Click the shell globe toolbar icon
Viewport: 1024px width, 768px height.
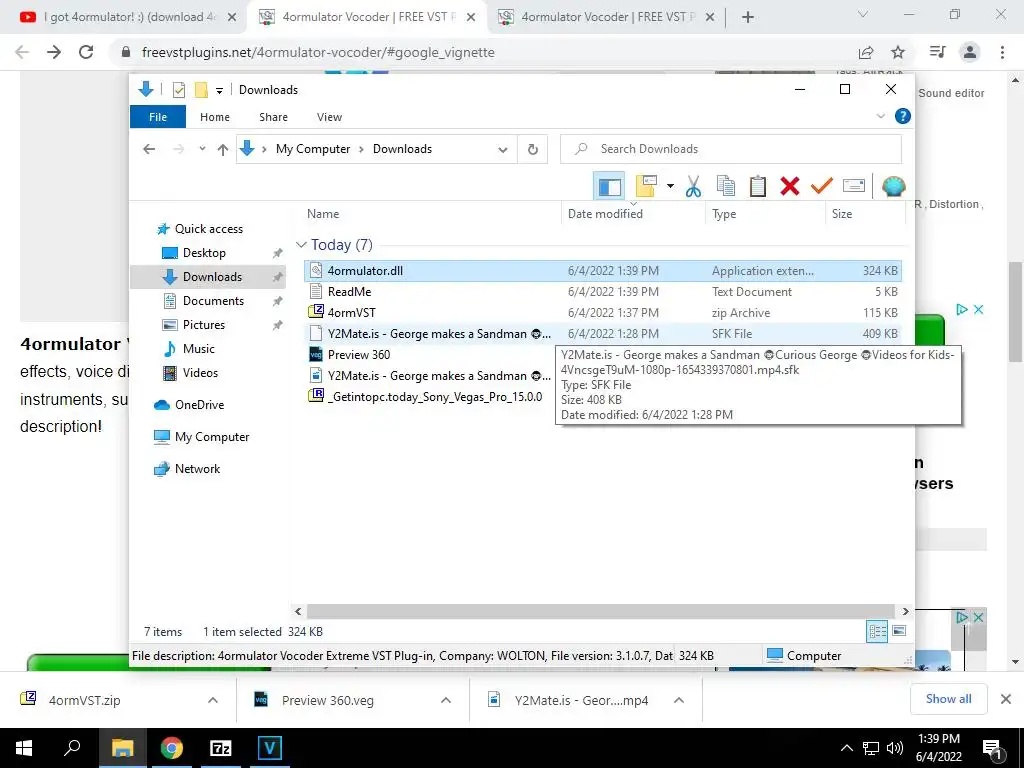[893, 186]
